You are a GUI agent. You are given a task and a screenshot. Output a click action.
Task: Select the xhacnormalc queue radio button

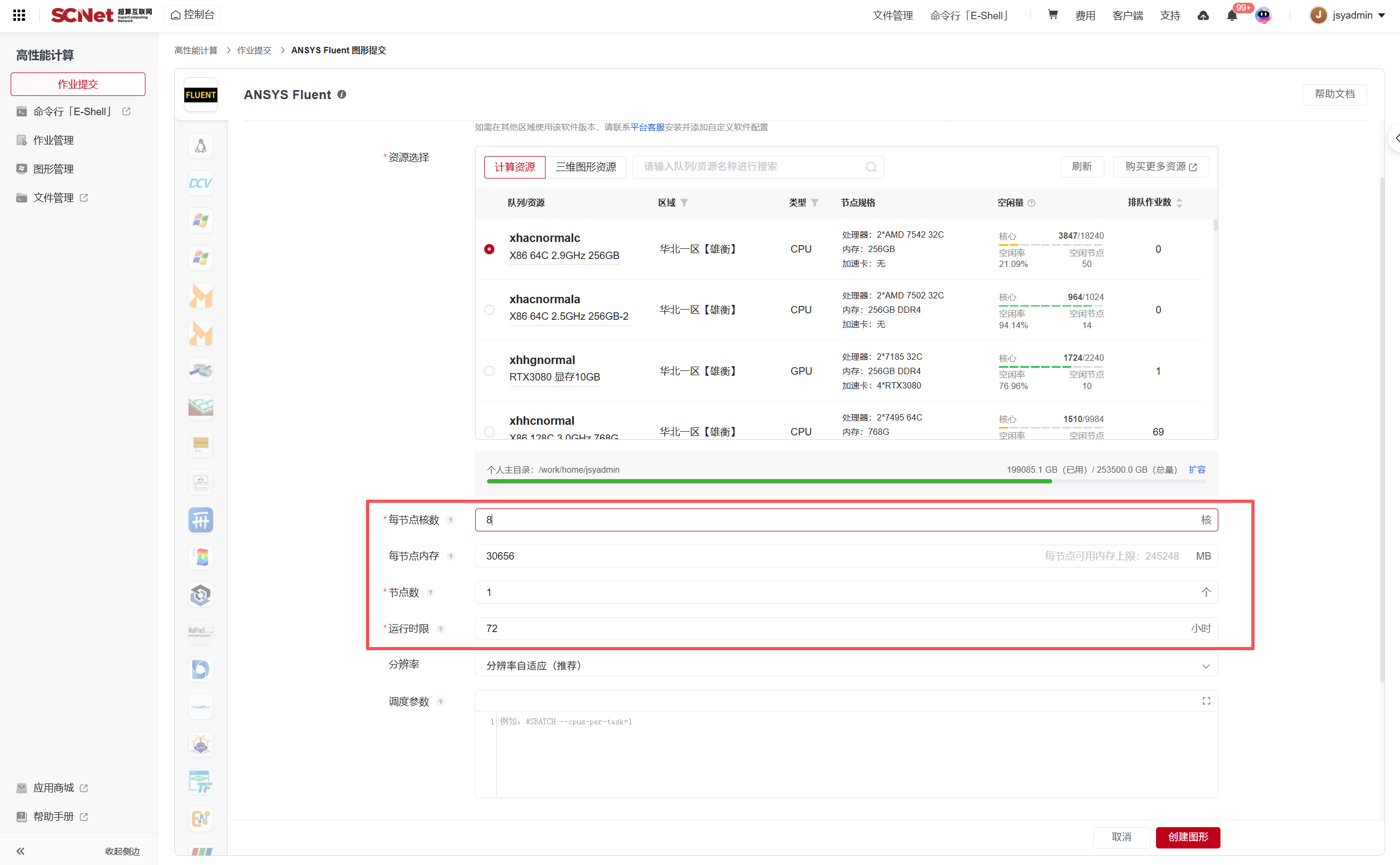click(x=490, y=249)
